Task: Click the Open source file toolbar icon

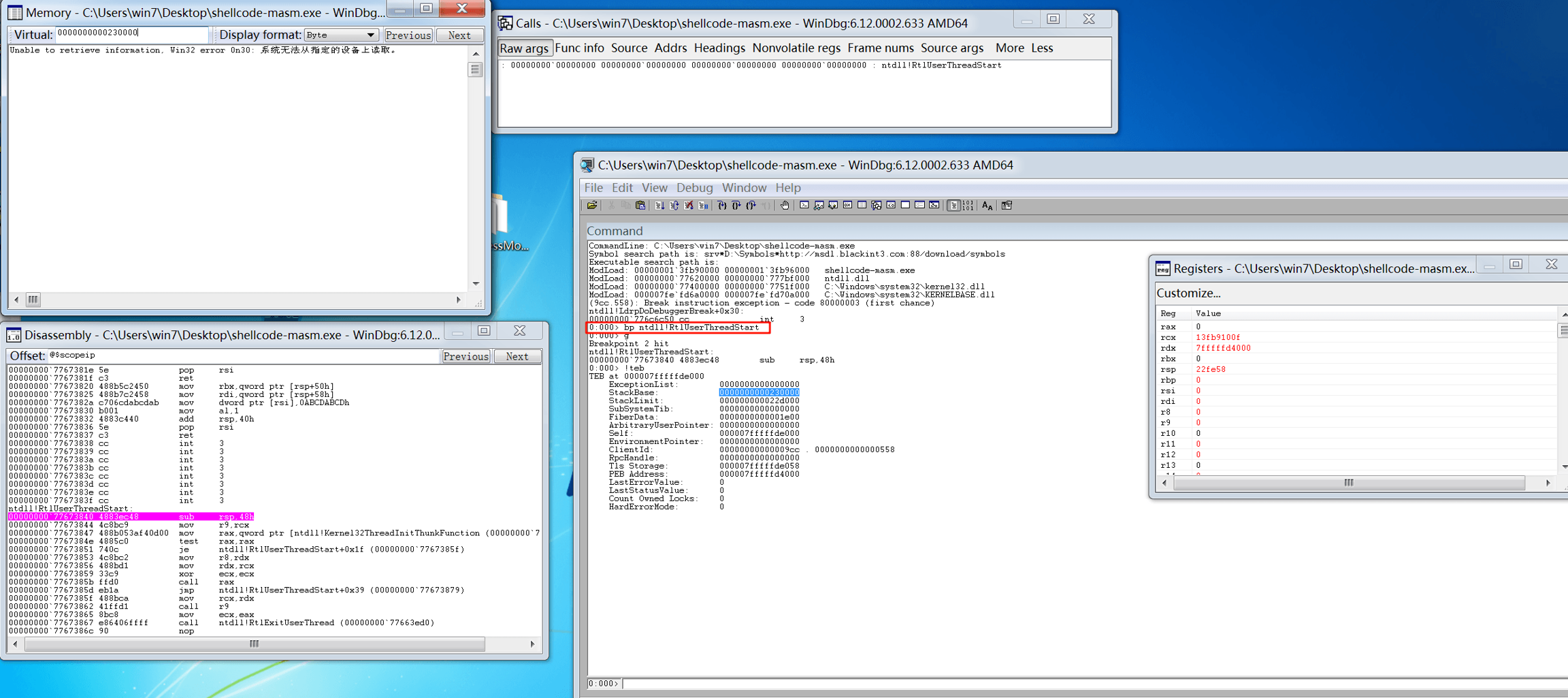Action: click(592, 206)
